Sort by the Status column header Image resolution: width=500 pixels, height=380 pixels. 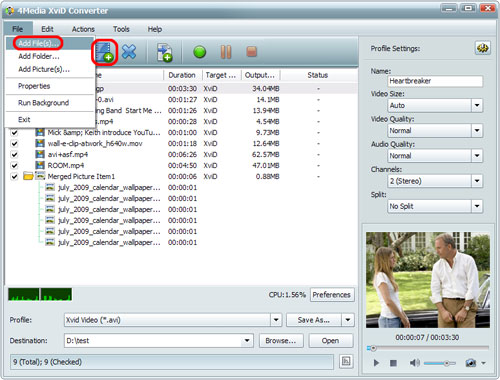[x=318, y=75]
